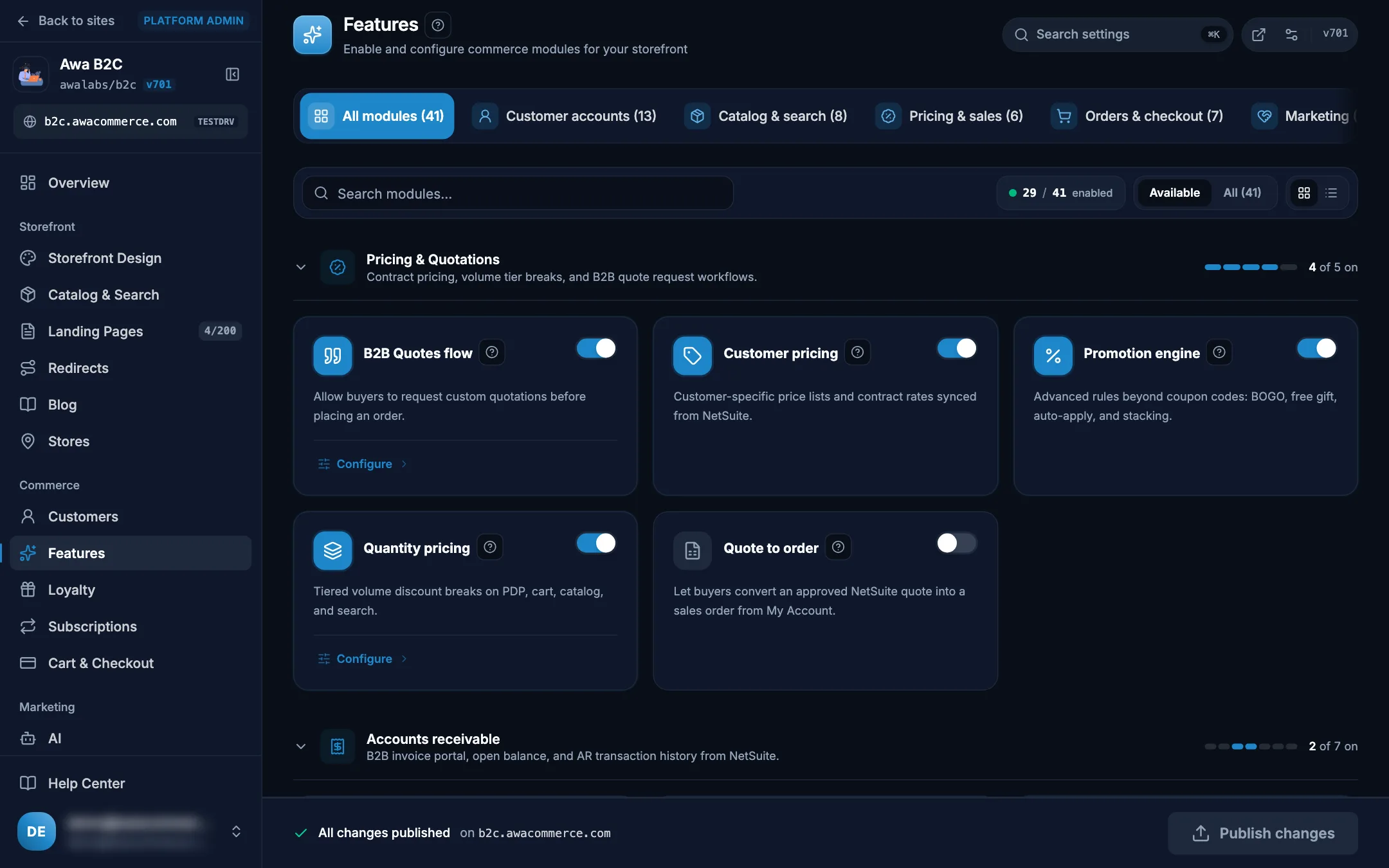
Task: Enable the Quote to order toggle
Action: [x=956, y=543]
